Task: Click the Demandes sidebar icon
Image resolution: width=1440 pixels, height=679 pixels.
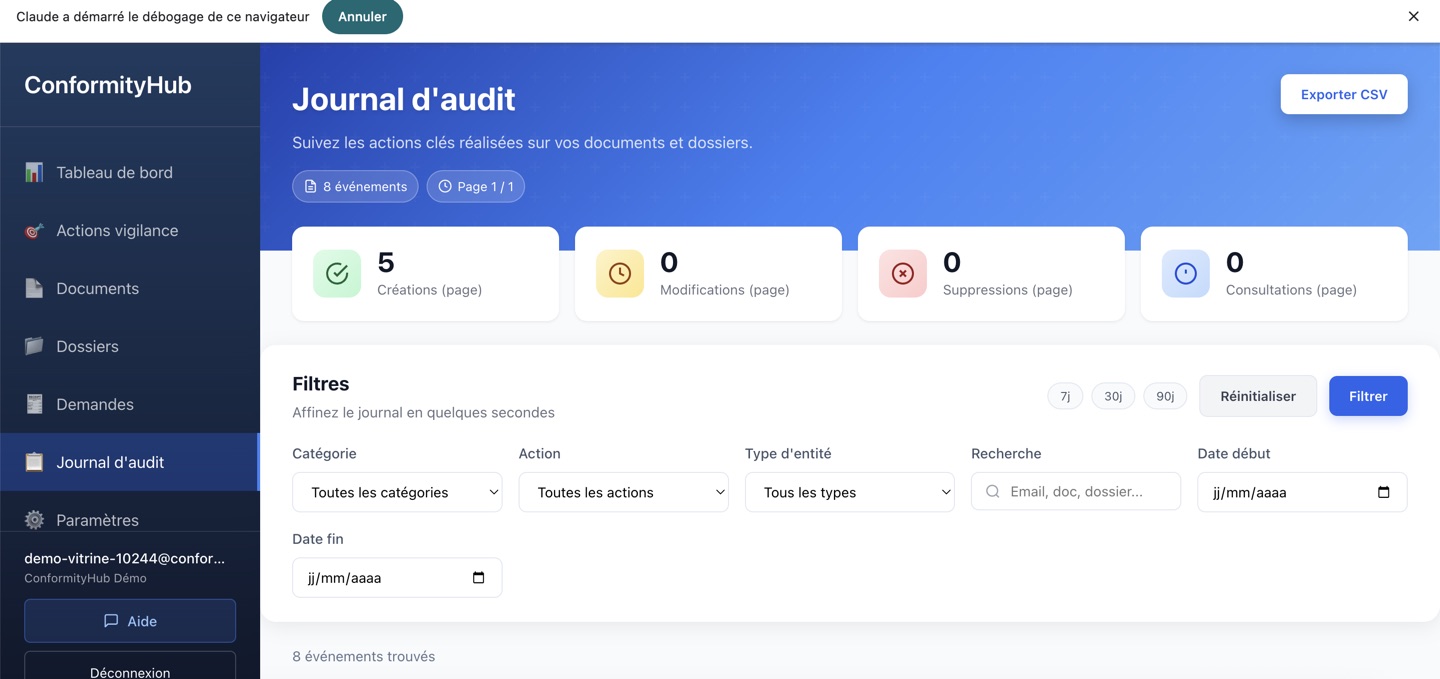Action: (34, 404)
